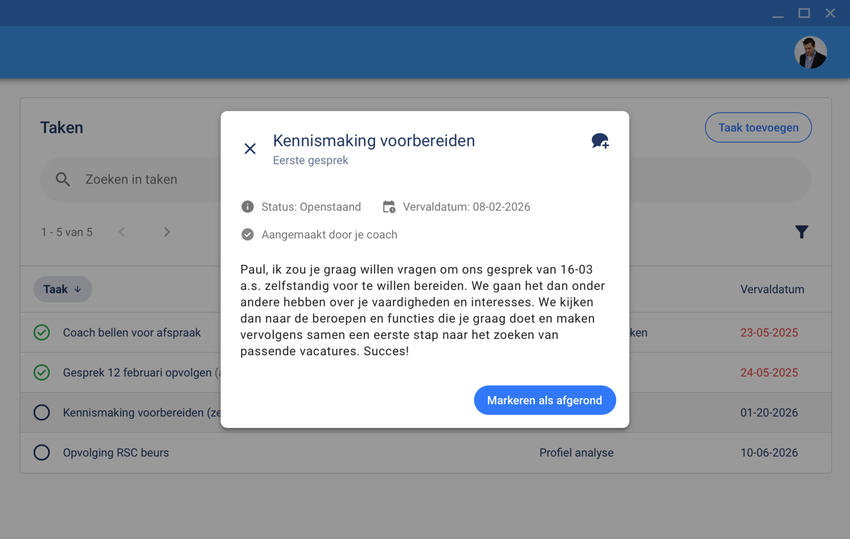Toggle completion of 'Coach bellen voor afspraak'
The width and height of the screenshot is (850, 539).
point(42,333)
